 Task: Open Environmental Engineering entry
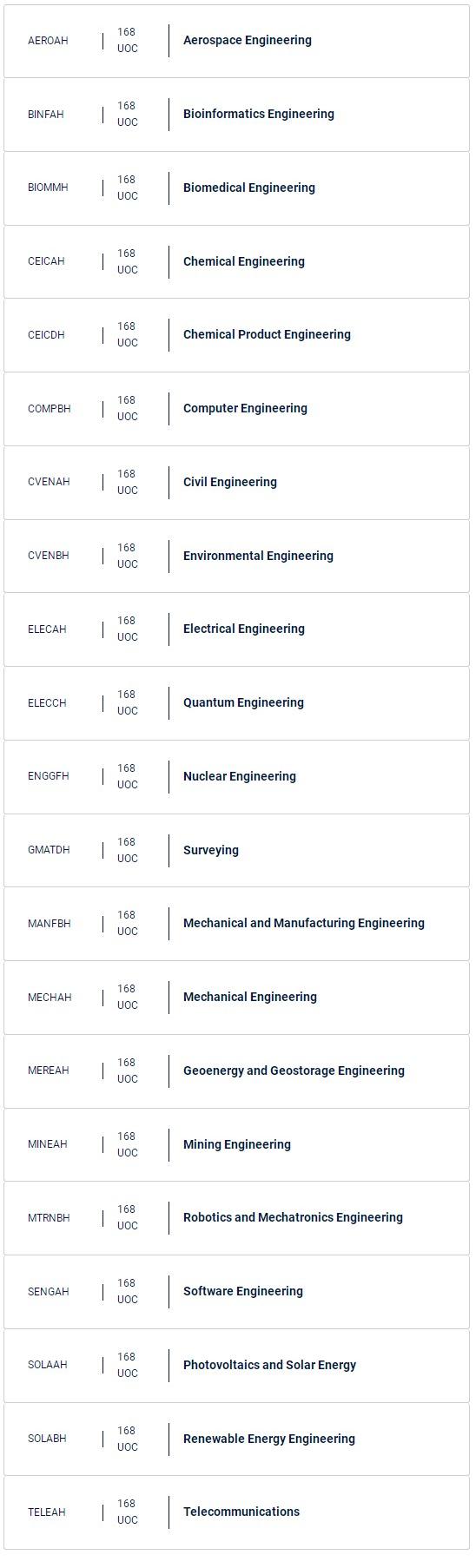tap(236, 557)
